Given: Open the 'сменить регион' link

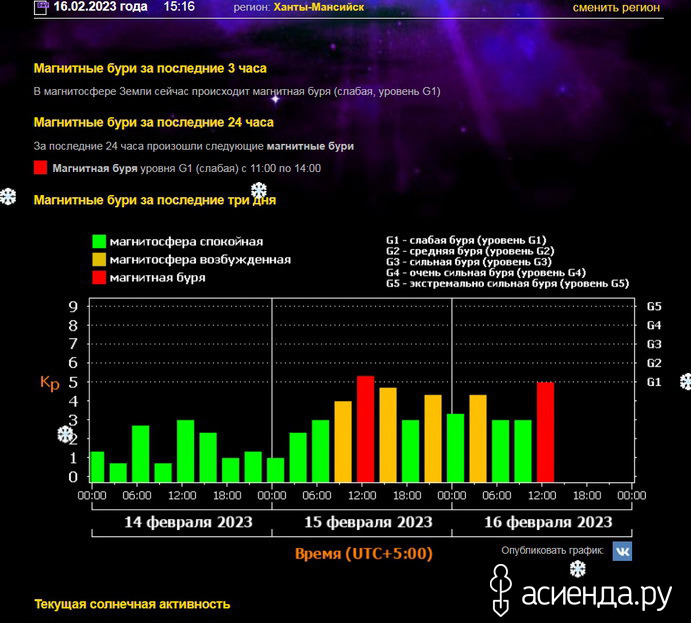Looking at the screenshot, I should coord(616,7).
